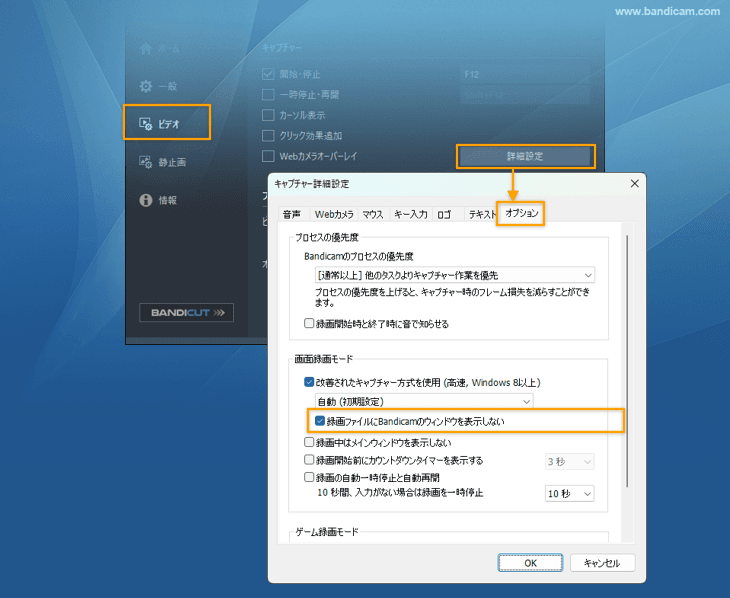Open the 一般 settings gear in the sidebar
The image size is (730, 598).
tap(146, 86)
